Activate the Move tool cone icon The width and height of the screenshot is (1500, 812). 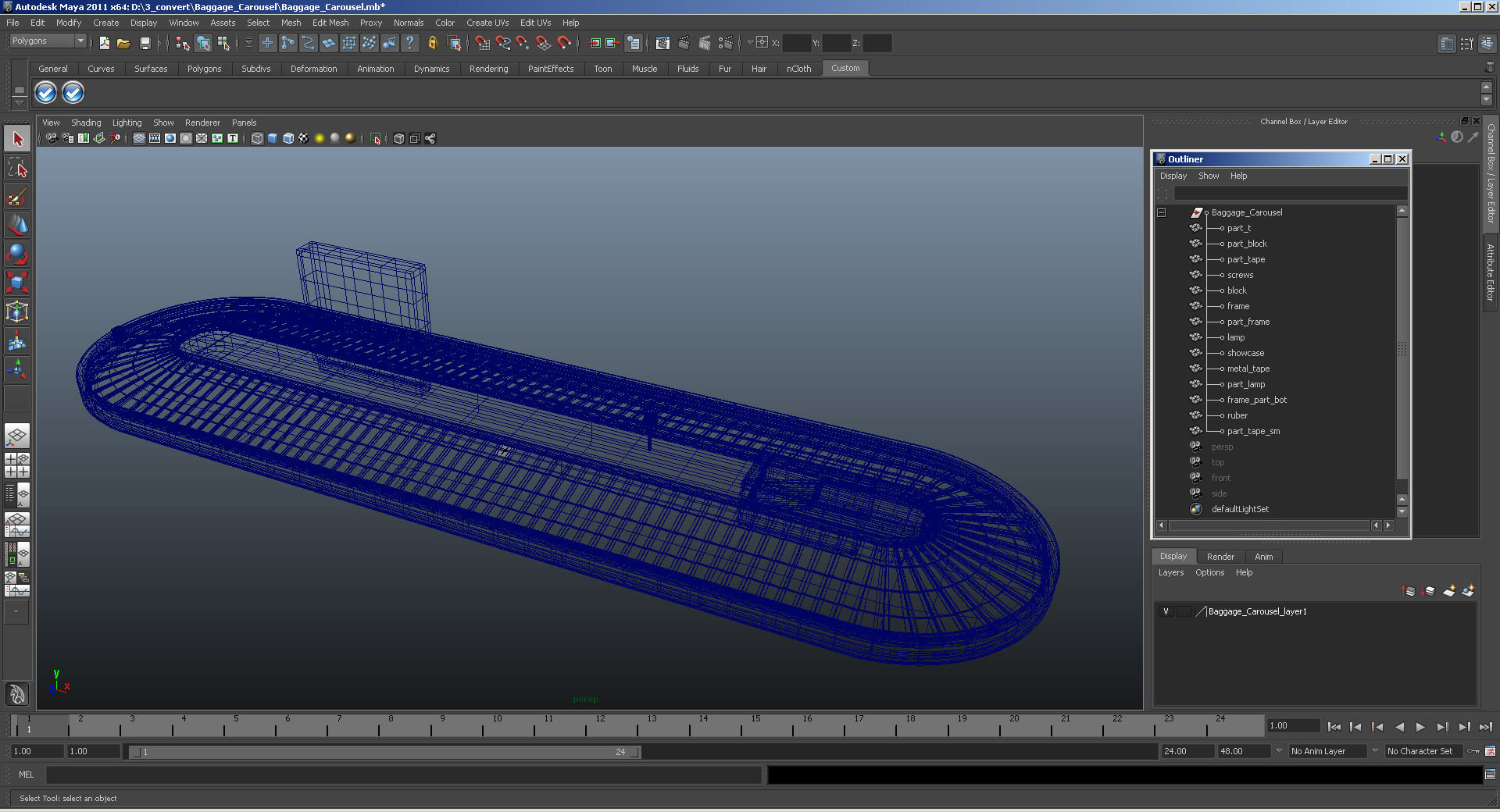point(17,226)
